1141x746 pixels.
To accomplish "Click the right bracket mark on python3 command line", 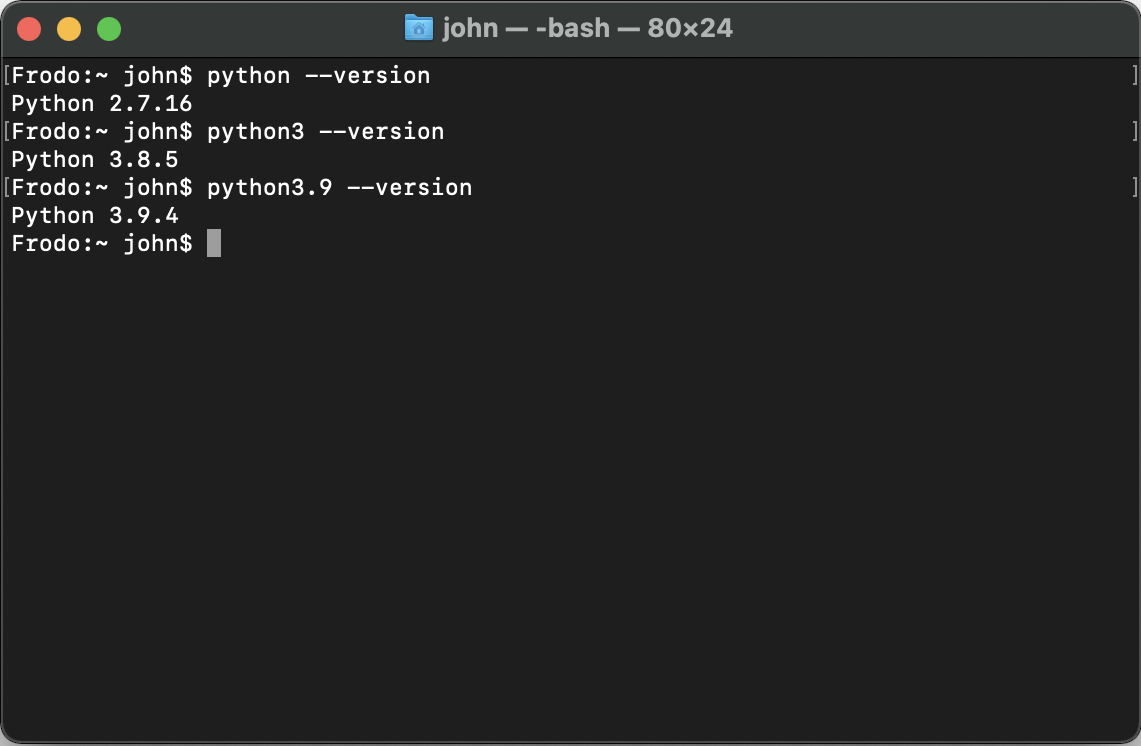I will [x=1134, y=132].
